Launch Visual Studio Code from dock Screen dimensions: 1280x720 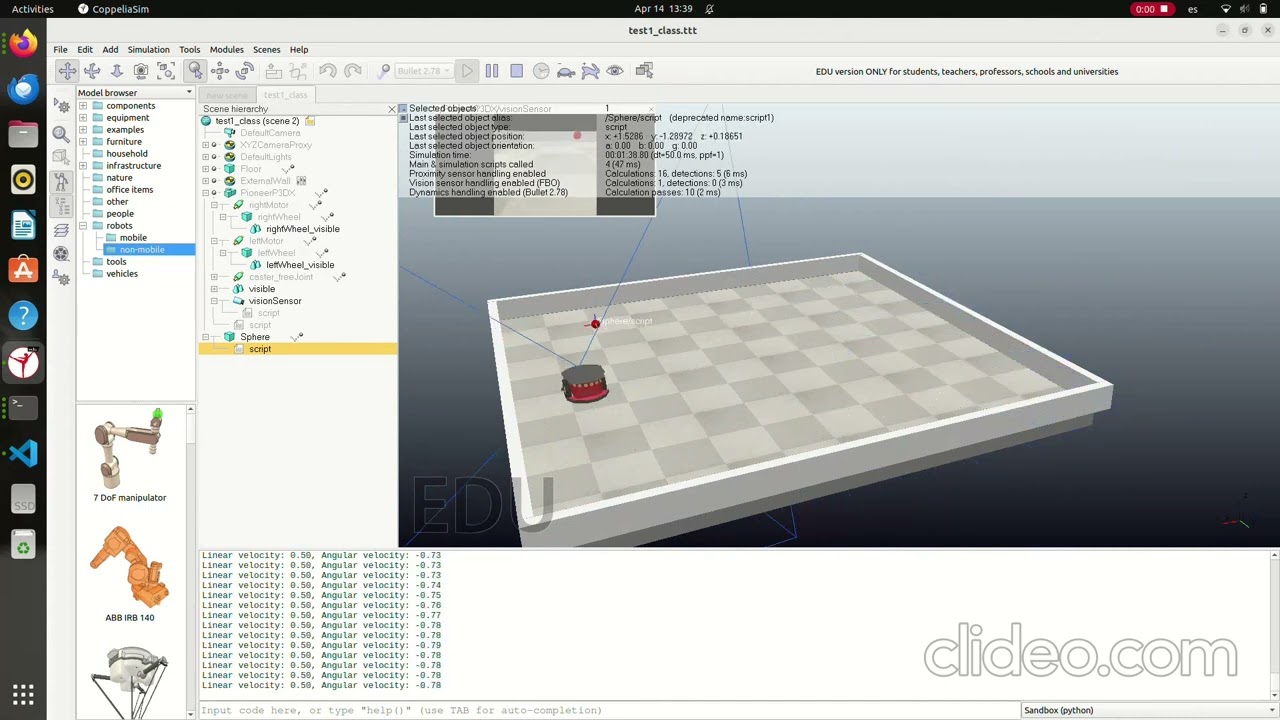tap(23, 453)
